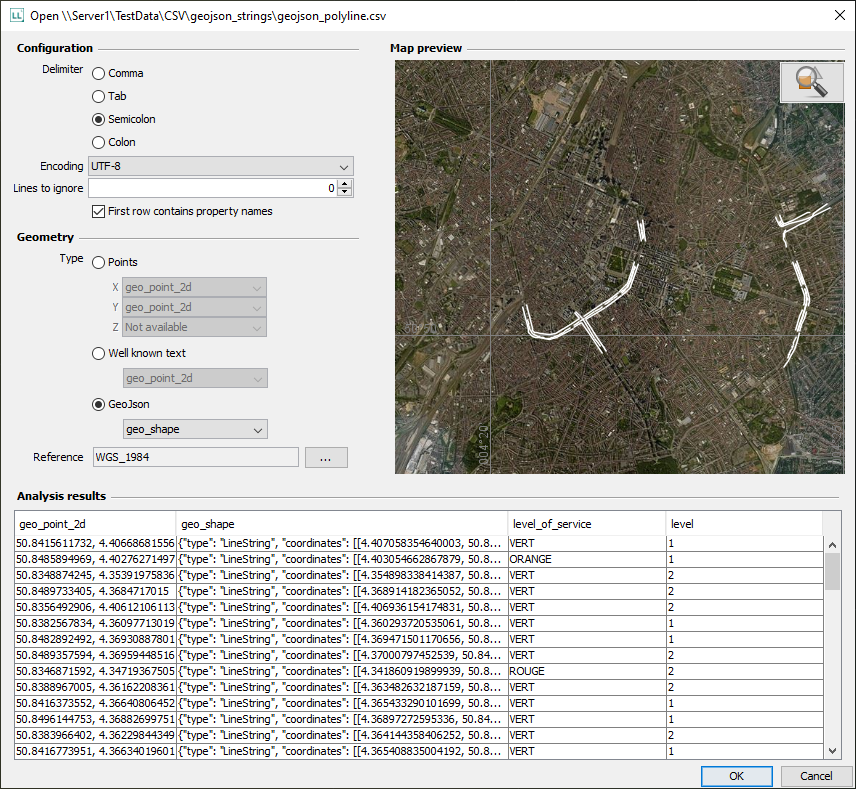
Task: Click the results scrollbar down arrow
Action: [832, 751]
